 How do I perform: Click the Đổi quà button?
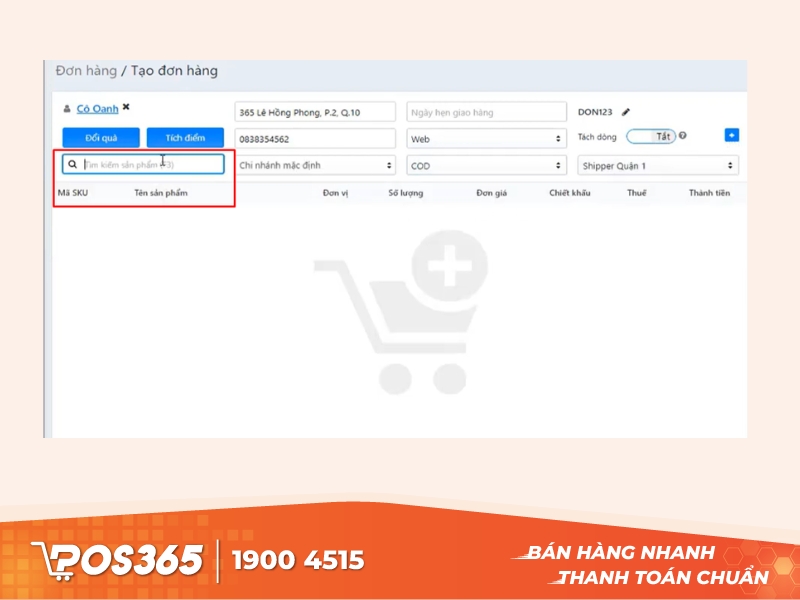tap(101, 138)
